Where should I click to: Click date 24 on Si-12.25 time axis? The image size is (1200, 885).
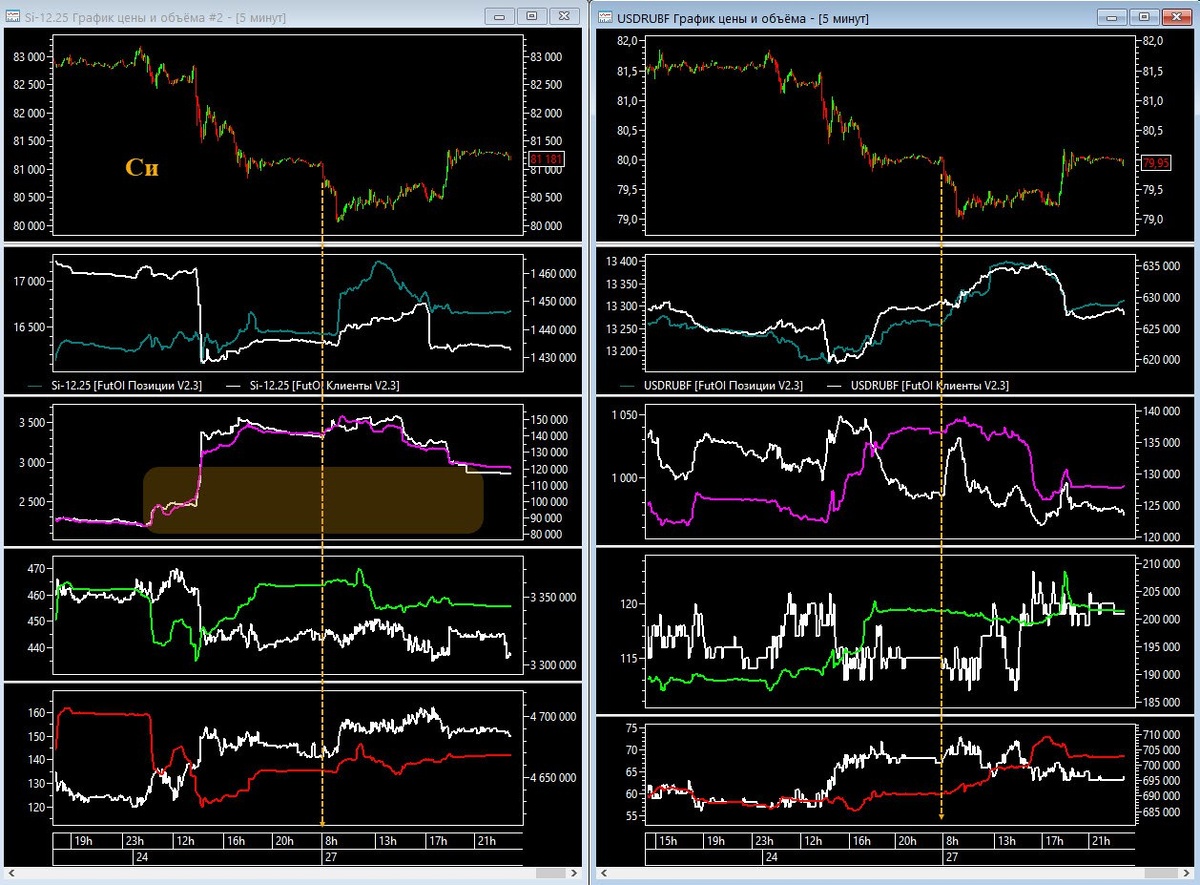(x=140, y=857)
